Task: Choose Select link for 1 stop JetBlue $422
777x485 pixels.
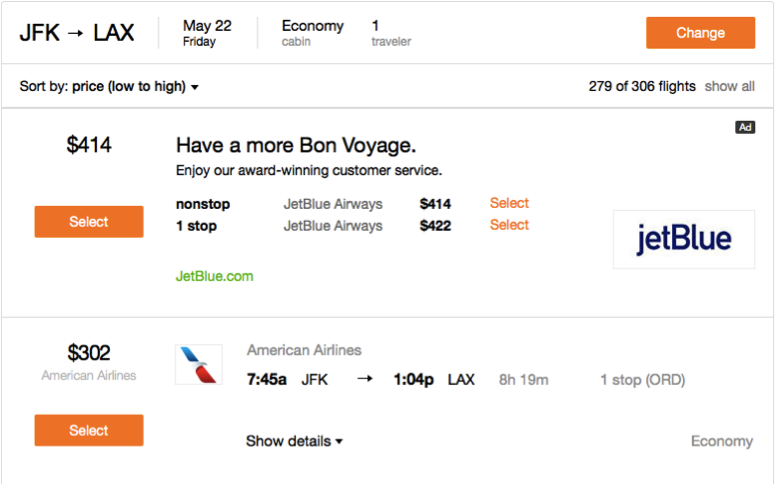Action: click(509, 225)
